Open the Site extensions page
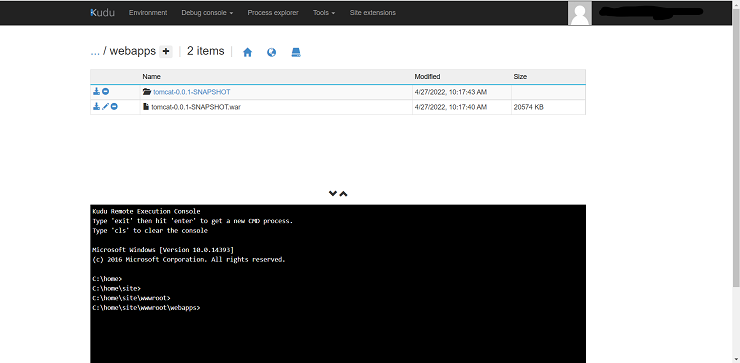 pyautogui.click(x=373, y=13)
